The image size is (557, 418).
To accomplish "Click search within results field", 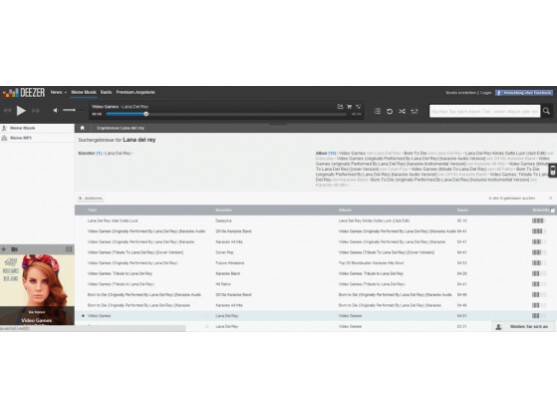I will [x=512, y=198].
